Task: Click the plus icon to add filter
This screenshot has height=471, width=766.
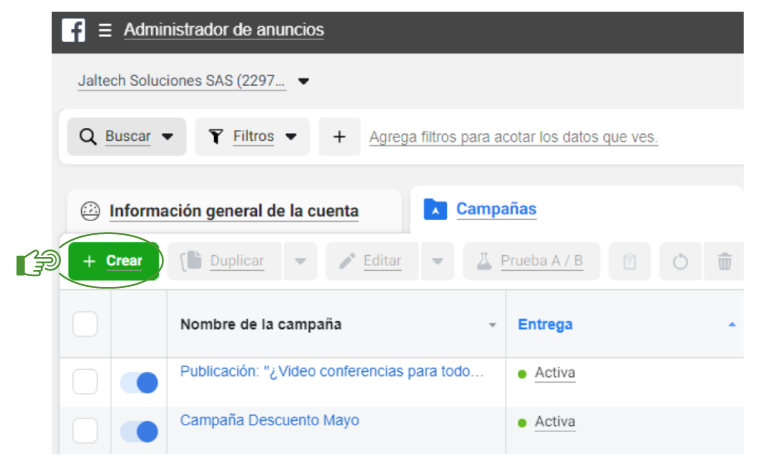Action: (x=339, y=137)
